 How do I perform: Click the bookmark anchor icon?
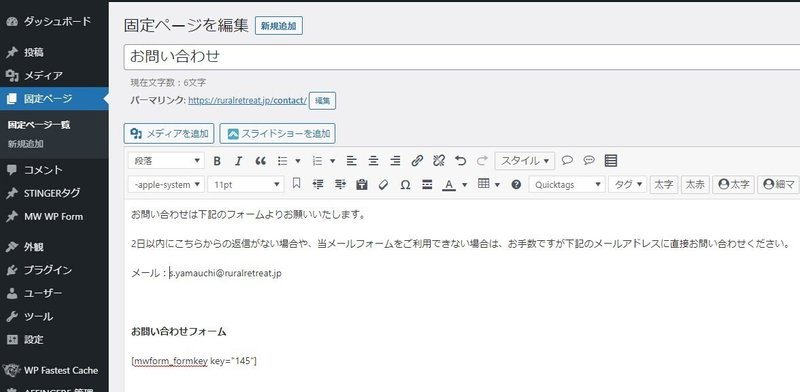click(296, 184)
